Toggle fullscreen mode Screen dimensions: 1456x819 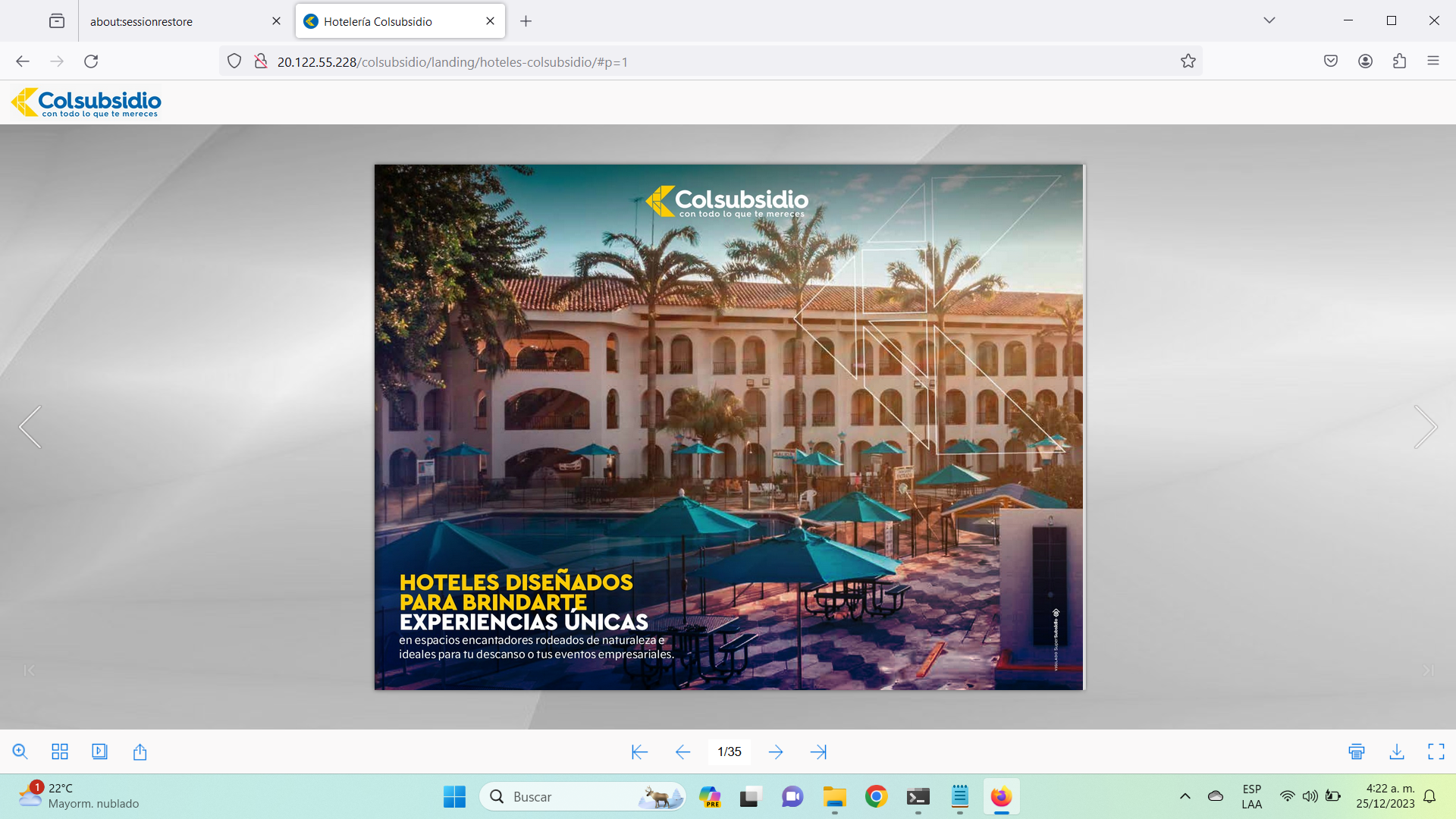click(1436, 752)
